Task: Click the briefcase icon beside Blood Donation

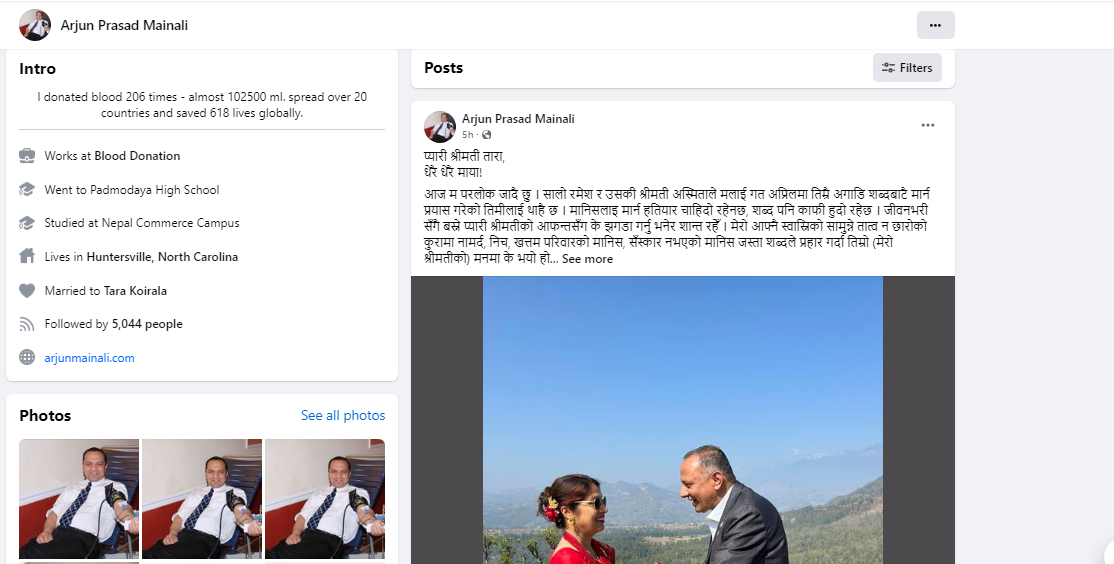Action: click(x=27, y=156)
